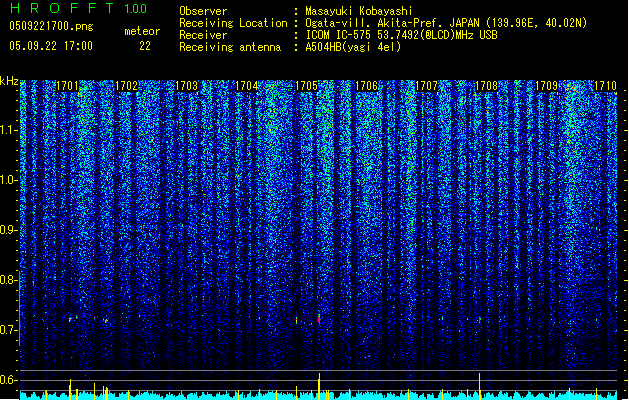Click the date stamp 05.09.22 17:00

(51, 46)
